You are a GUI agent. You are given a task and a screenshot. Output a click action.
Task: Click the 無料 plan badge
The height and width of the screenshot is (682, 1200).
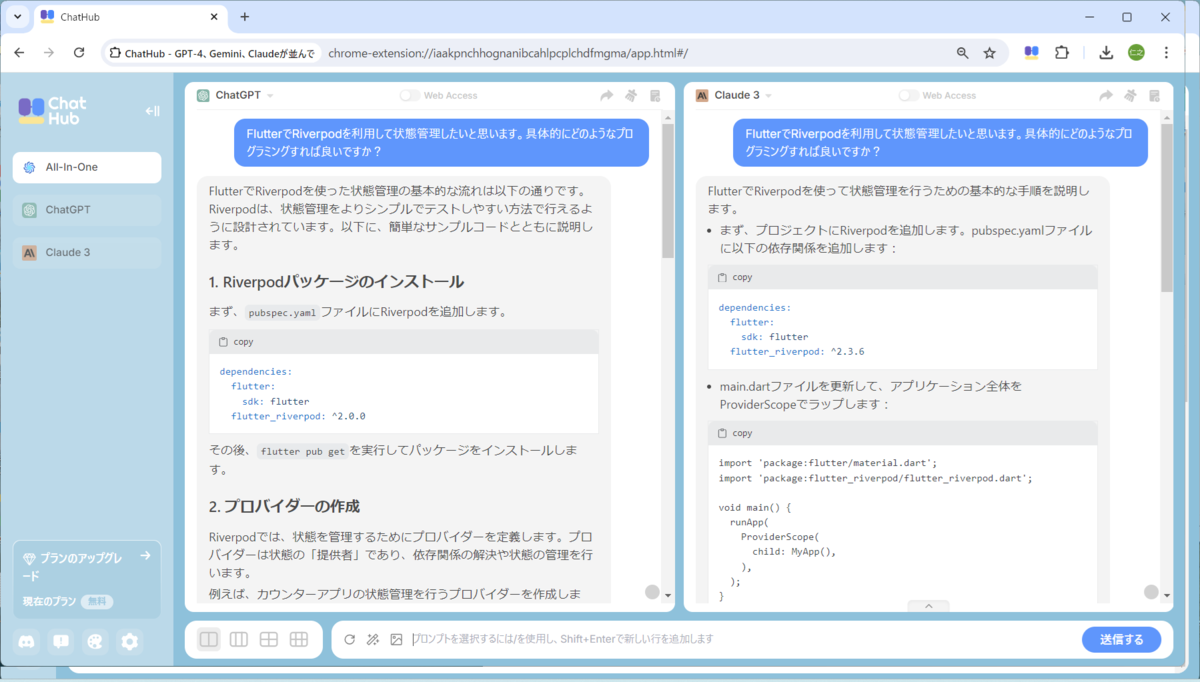tap(97, 602)
